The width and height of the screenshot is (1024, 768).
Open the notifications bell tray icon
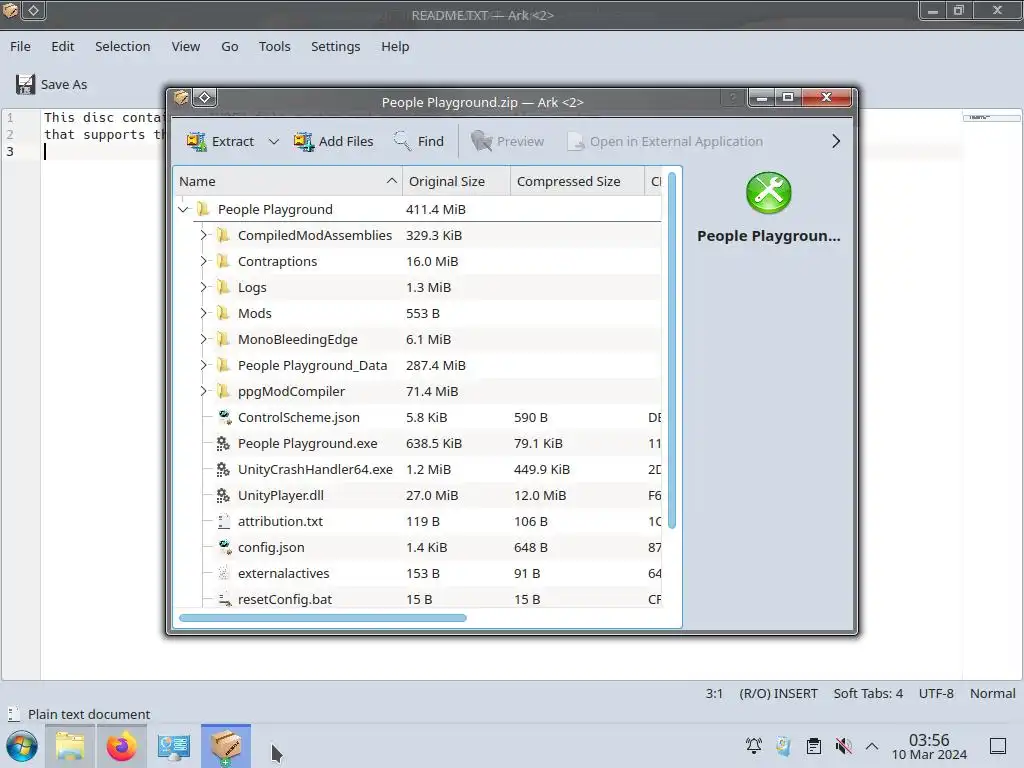754,746
